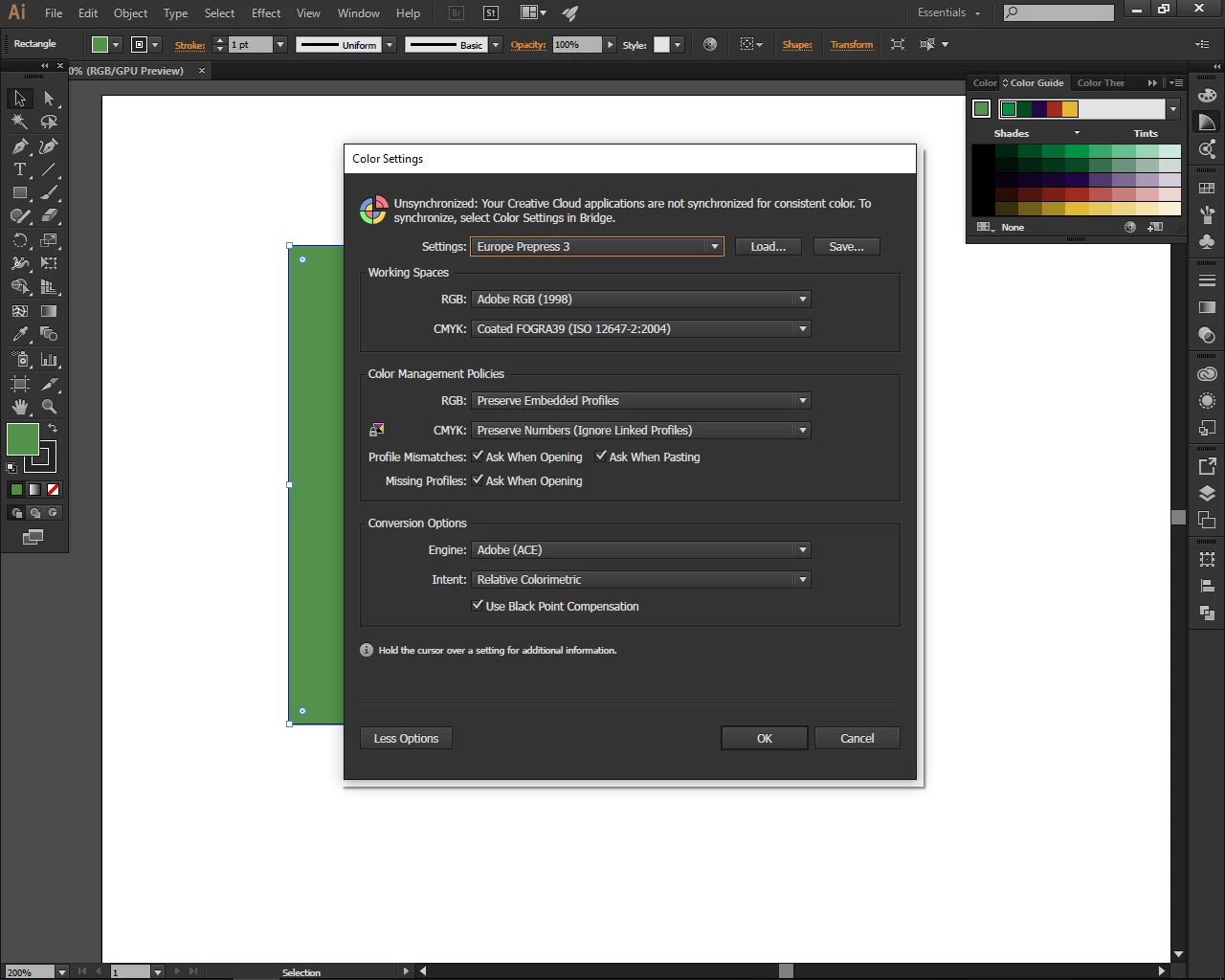Select the Selection tool arrow

[19, 99]
